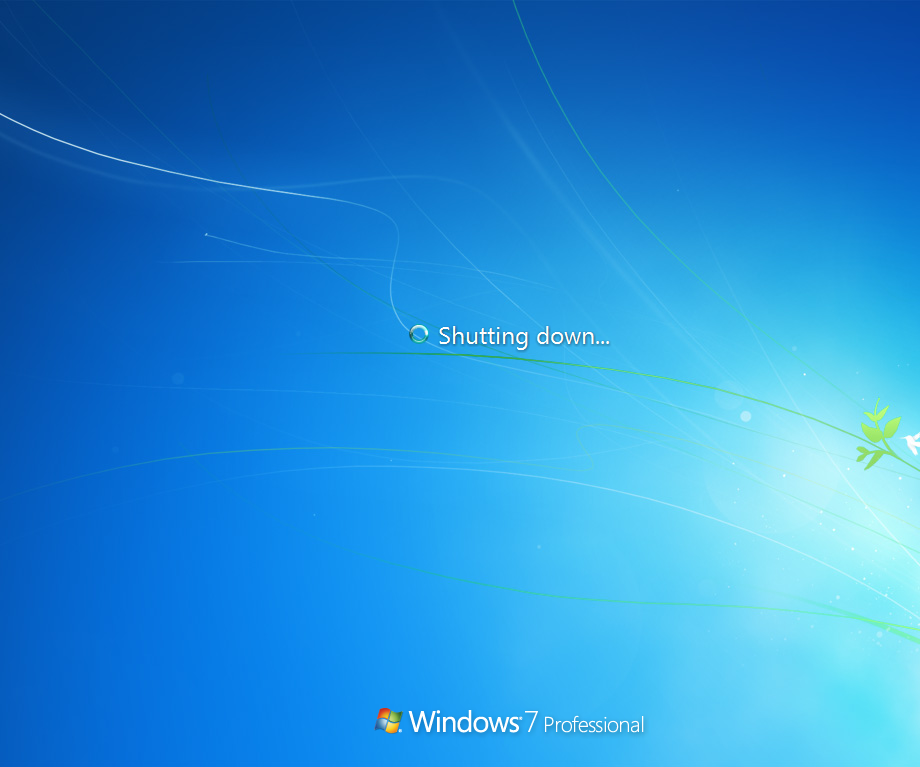Screen dimensions: 920x767
Task: Click the Windows flag logo at the bottom
Action: [x=388, y=721]
